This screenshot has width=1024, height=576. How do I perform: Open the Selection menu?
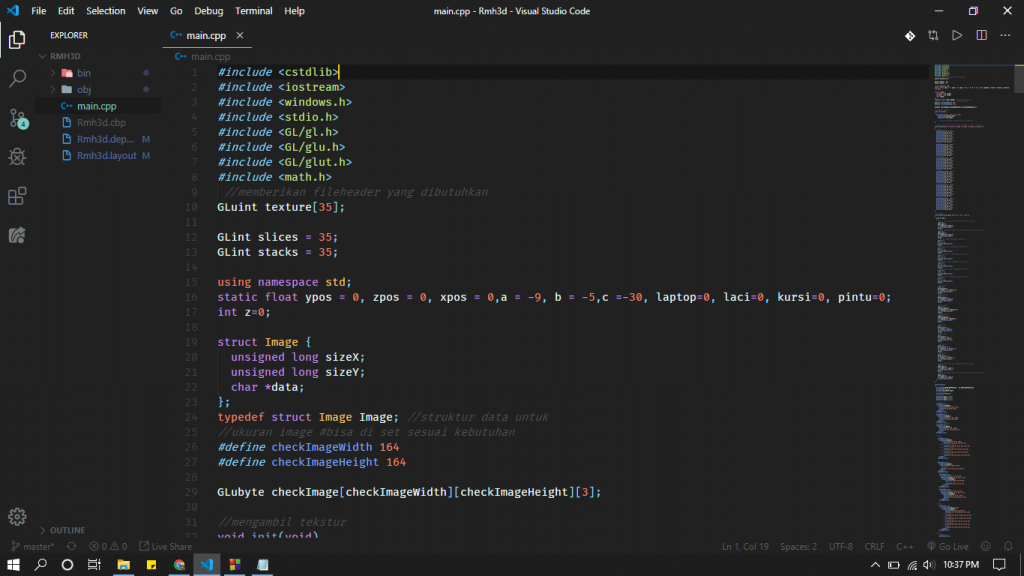pyautogui.click(x=105, y=11)
